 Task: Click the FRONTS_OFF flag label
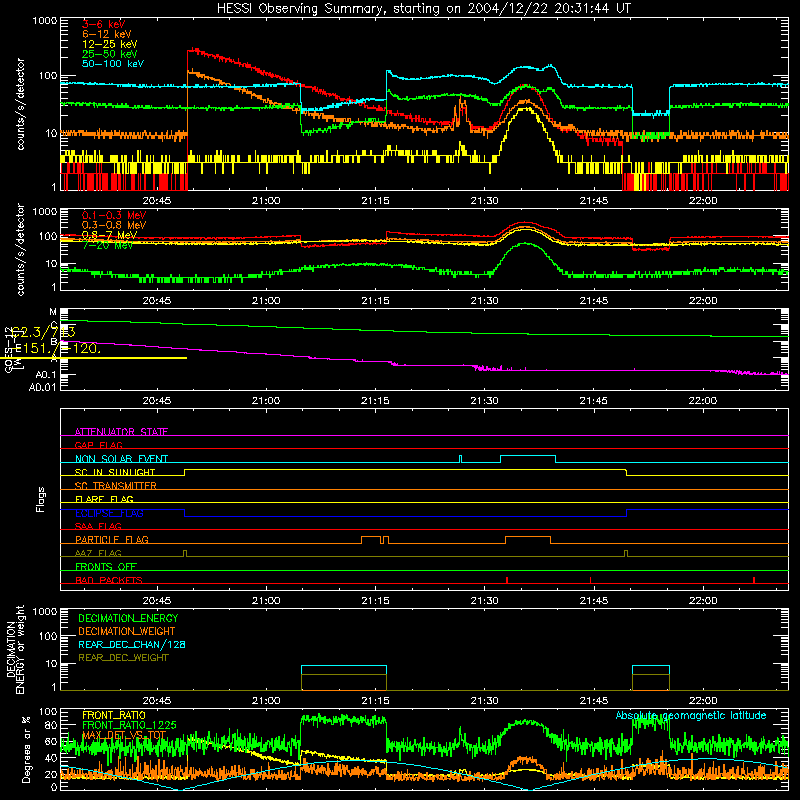click(106, 566)
